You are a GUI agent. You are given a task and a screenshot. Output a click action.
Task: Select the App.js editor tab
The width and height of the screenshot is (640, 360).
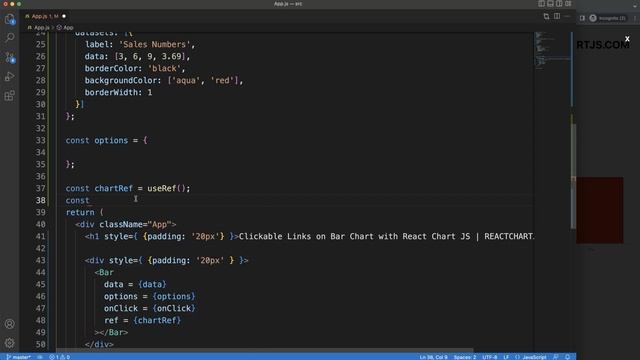(x=45, y=16)
